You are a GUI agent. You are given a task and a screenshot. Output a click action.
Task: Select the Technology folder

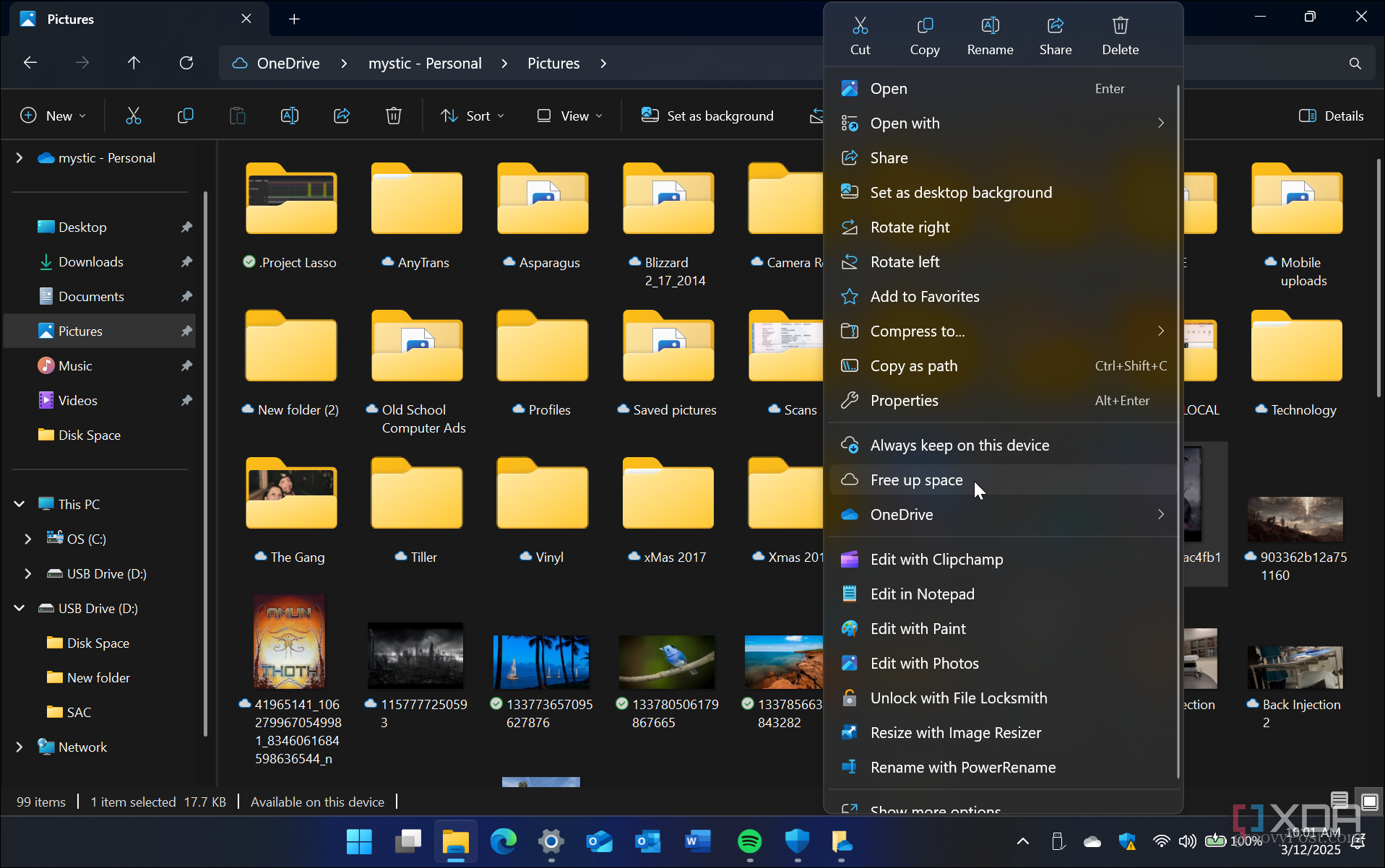click(x=1297, y=365)
